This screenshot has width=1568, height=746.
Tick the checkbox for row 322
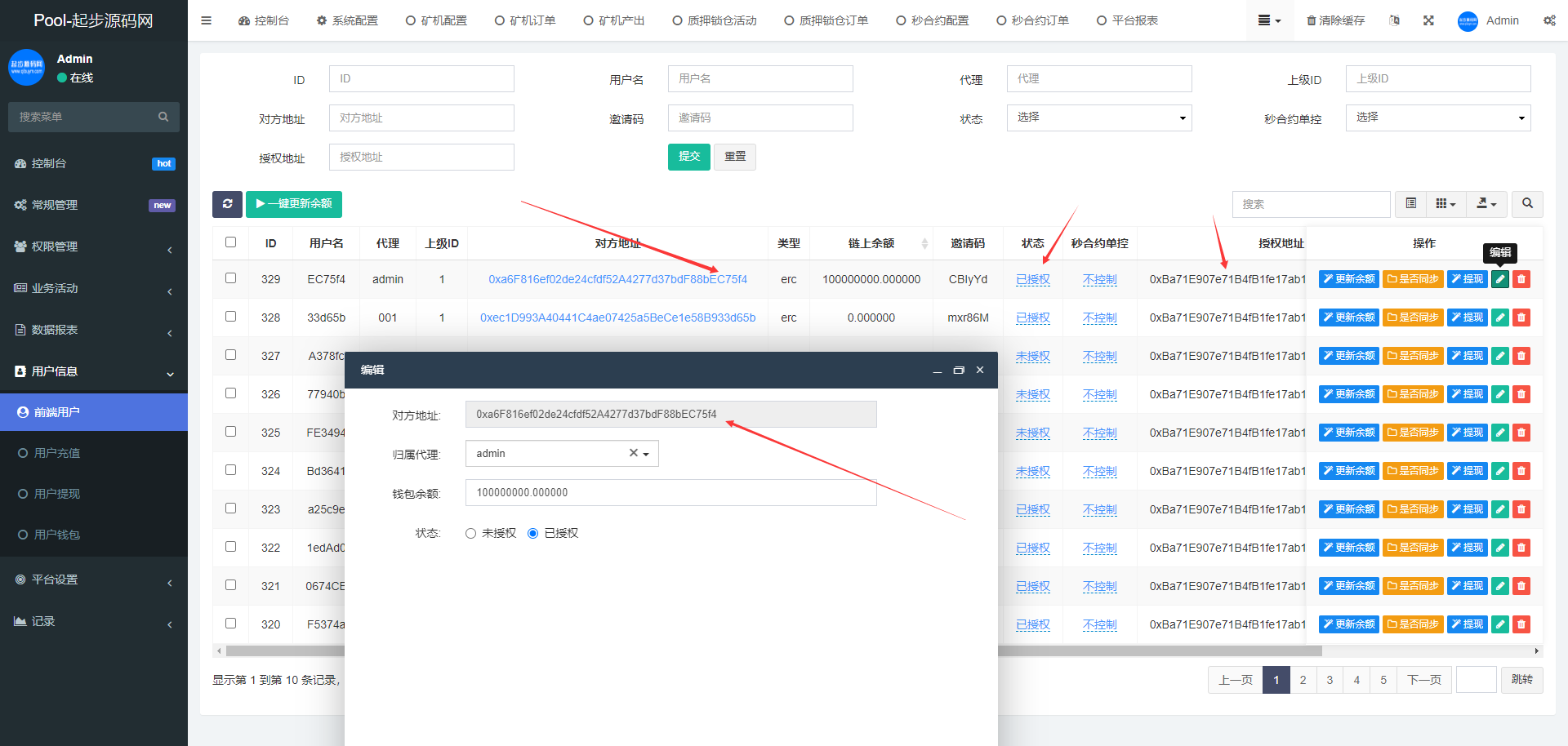coord(231,547)
